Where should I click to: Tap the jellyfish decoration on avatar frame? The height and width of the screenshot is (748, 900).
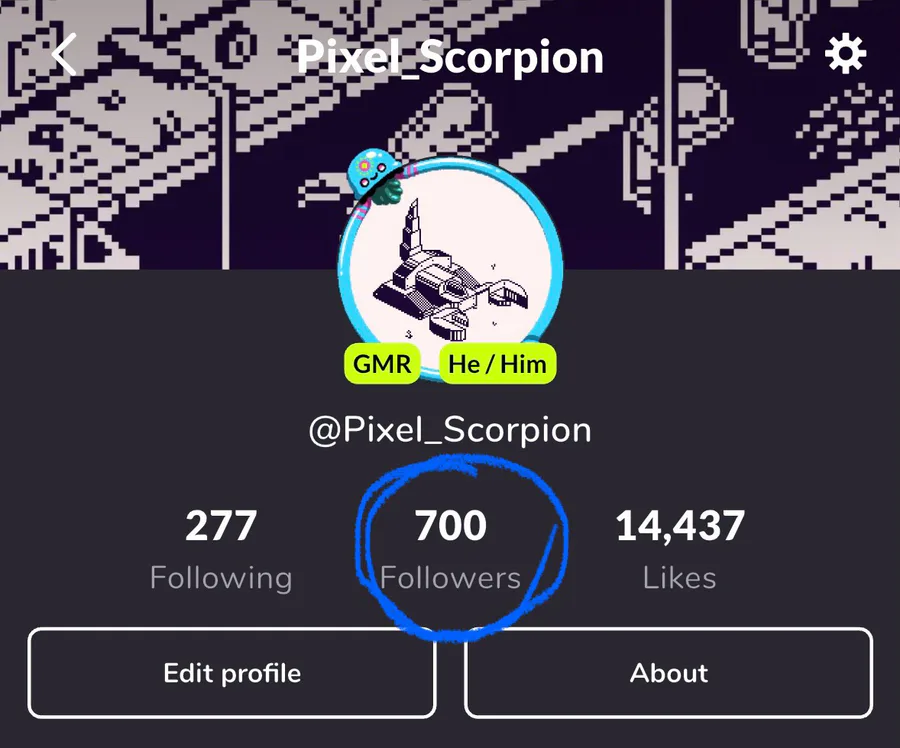pos(374,175)
